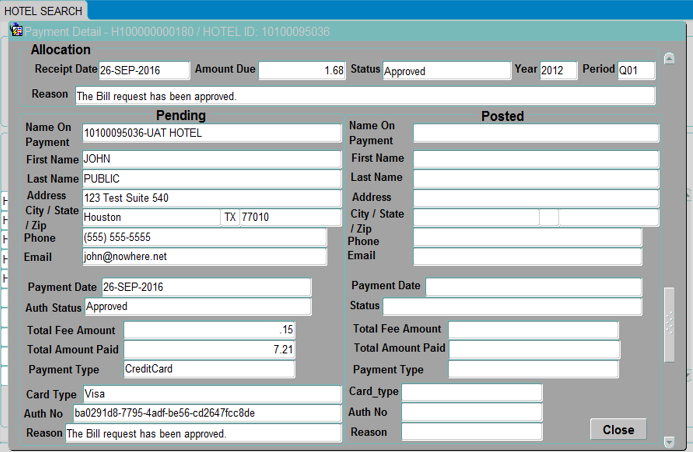Click the Period field showing Q01
Image resolution: width=693 pixels, height=452 pixels.
tap(636, 70)
